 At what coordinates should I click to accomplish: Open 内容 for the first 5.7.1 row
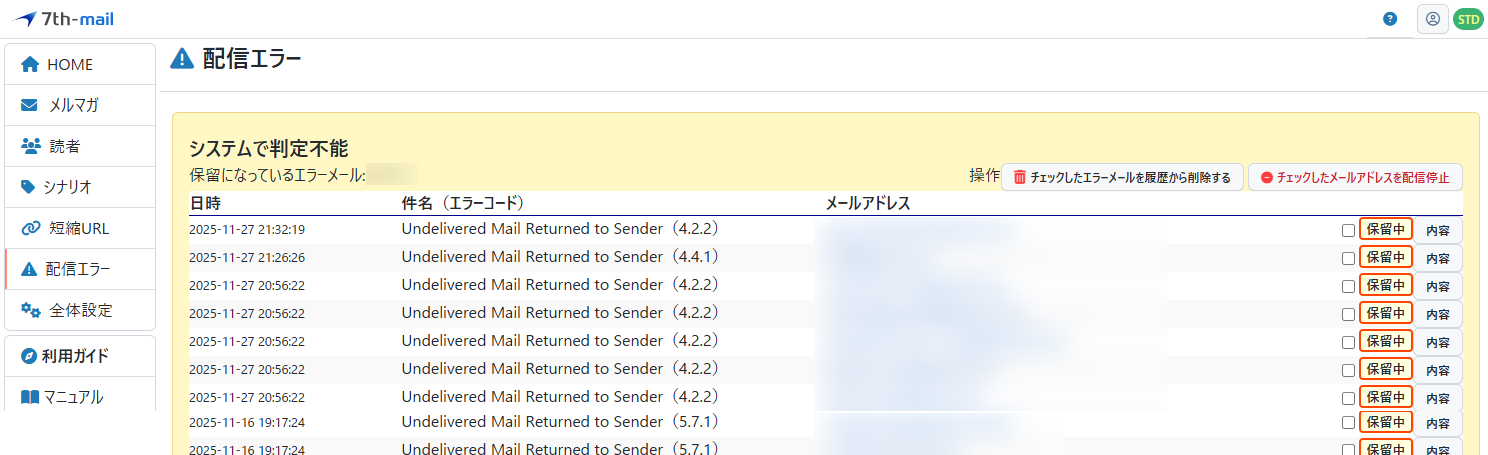coord(1438,423)
